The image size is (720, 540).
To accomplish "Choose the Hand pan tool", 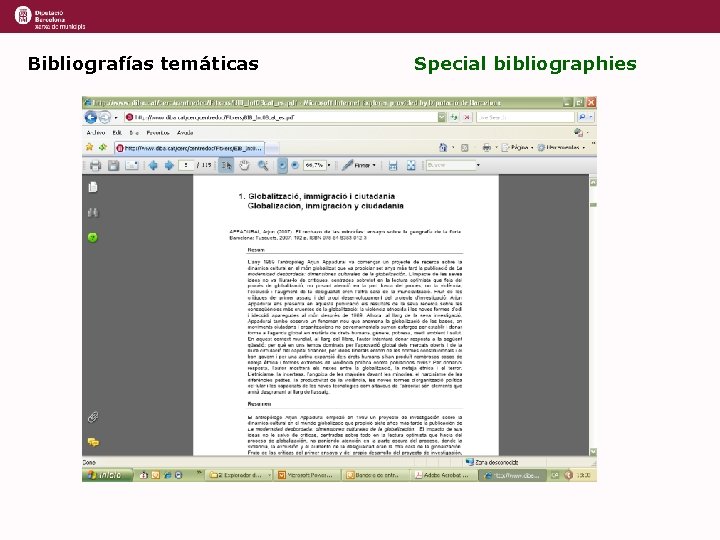I will coord(244,165).
